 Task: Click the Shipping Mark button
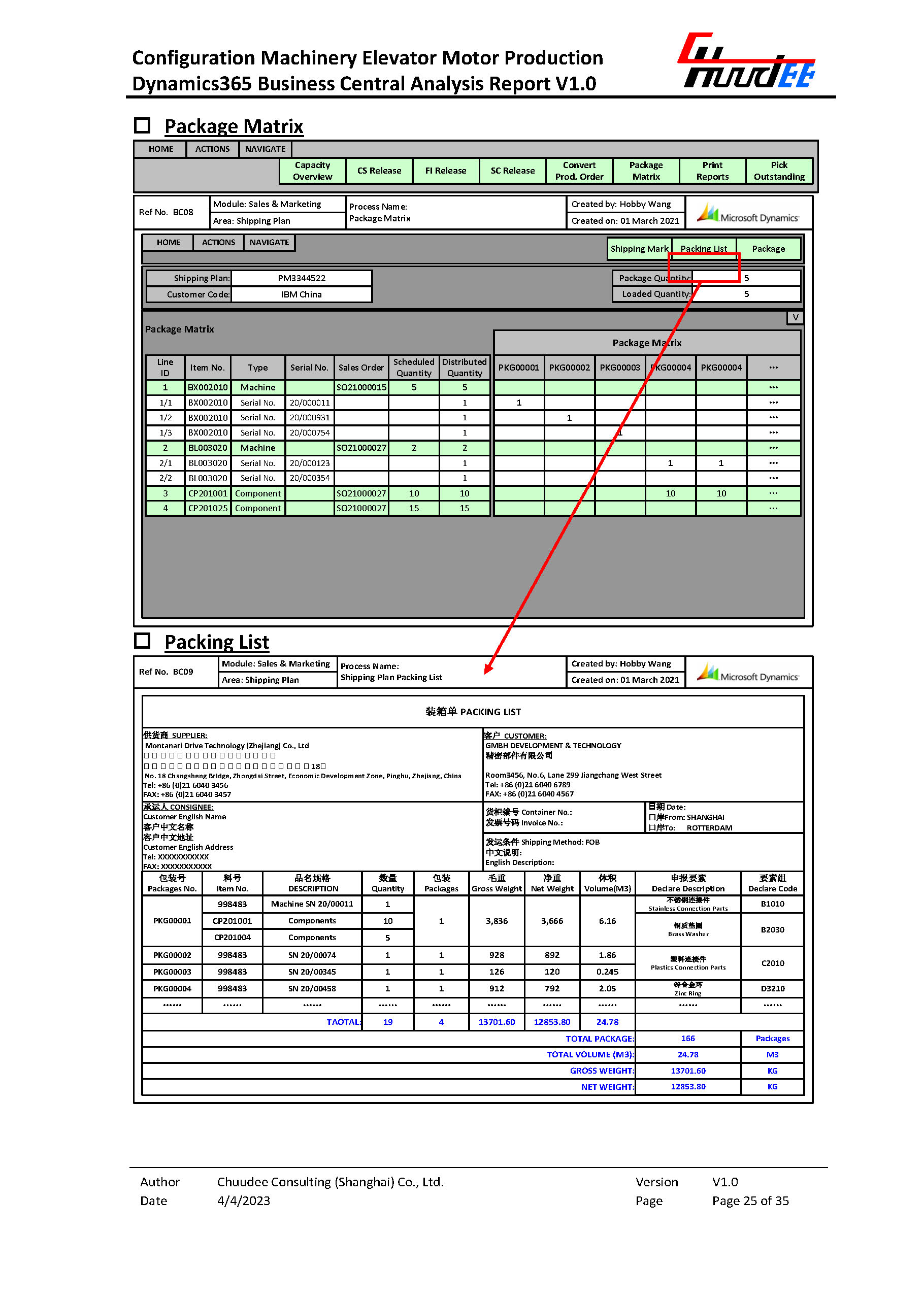[639, 249]
